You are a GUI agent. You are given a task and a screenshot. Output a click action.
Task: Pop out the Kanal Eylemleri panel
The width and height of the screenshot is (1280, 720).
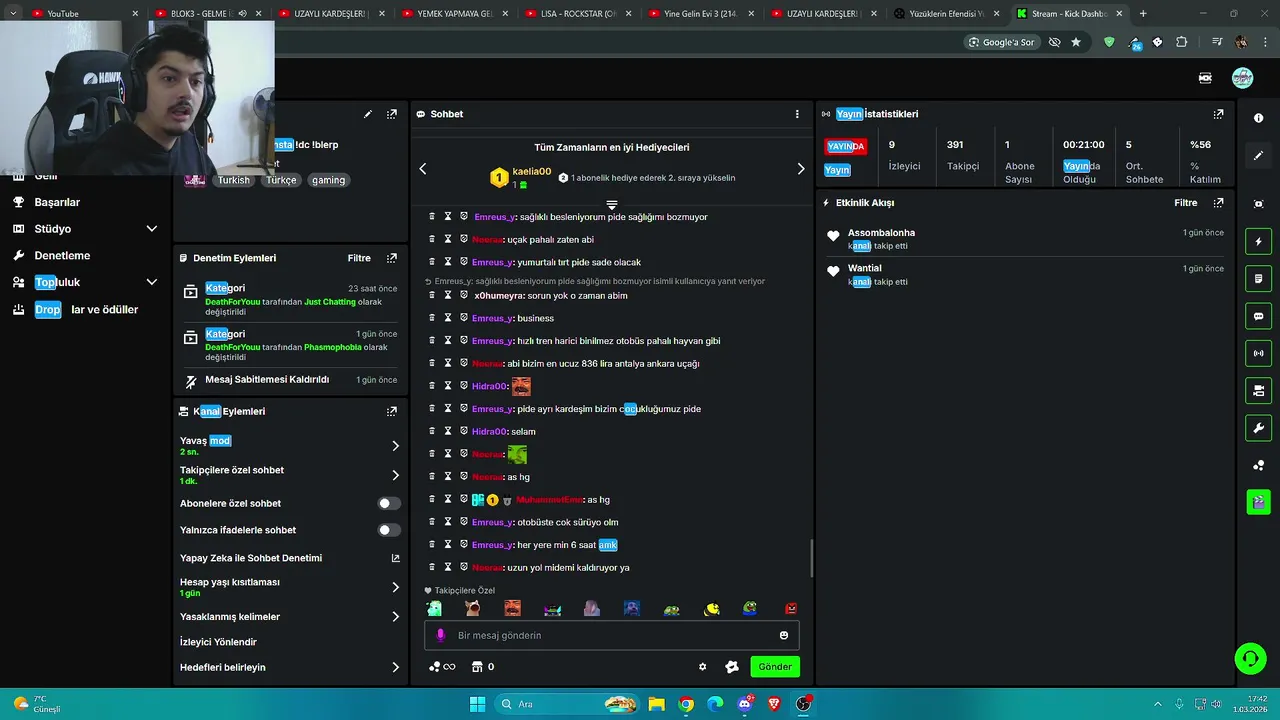click(392, 411)
